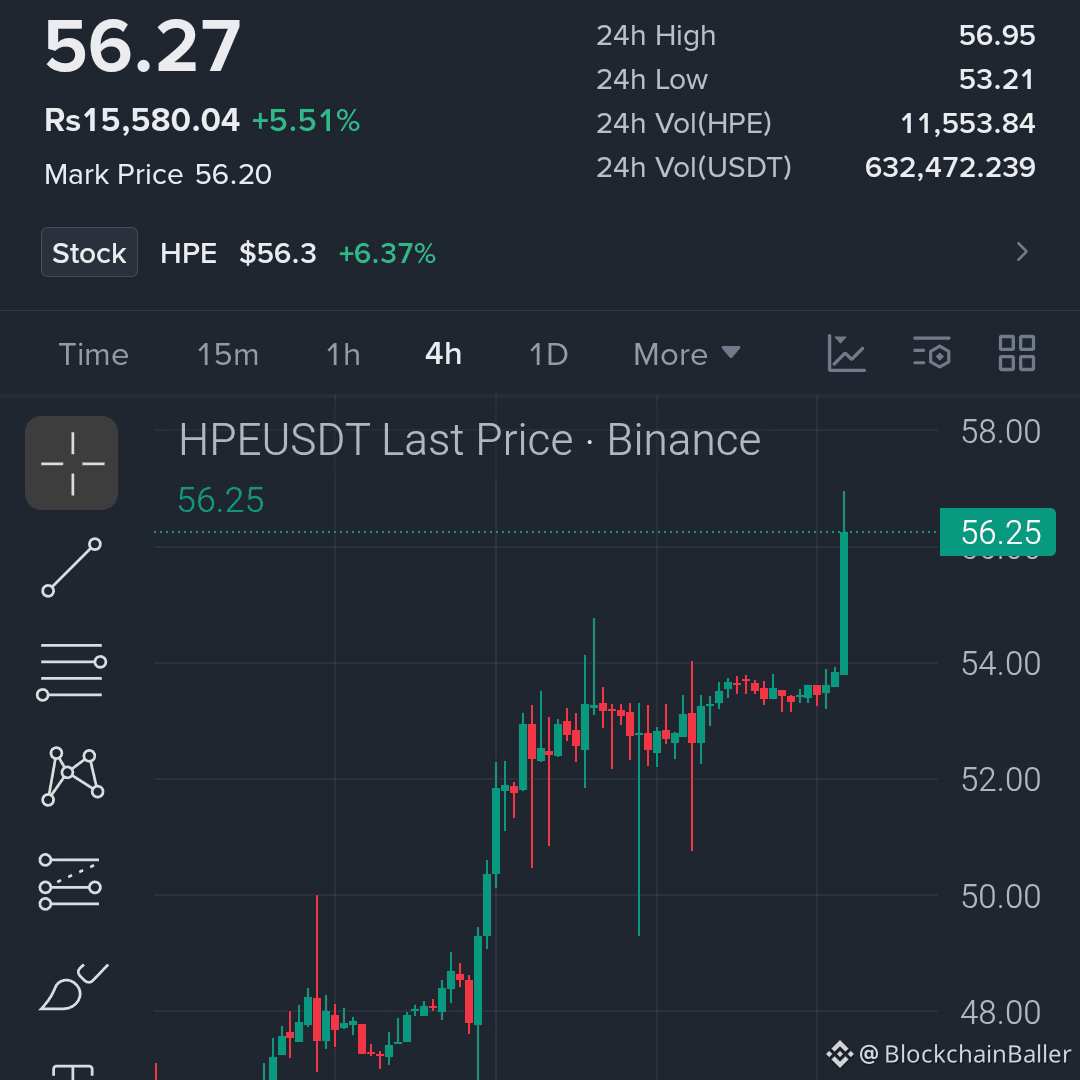Screen dimensions: 1080x1080
Task: Tap the +6.37% stock change
Action: pos(387,253)
